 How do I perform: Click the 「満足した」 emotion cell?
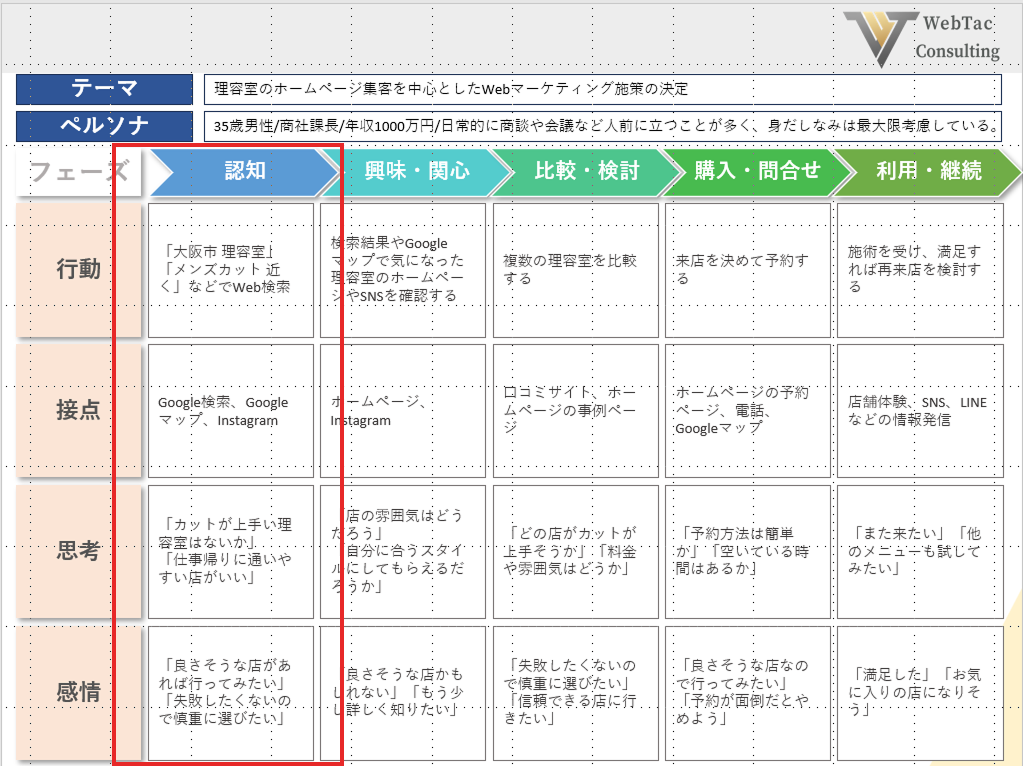point(919,691)
